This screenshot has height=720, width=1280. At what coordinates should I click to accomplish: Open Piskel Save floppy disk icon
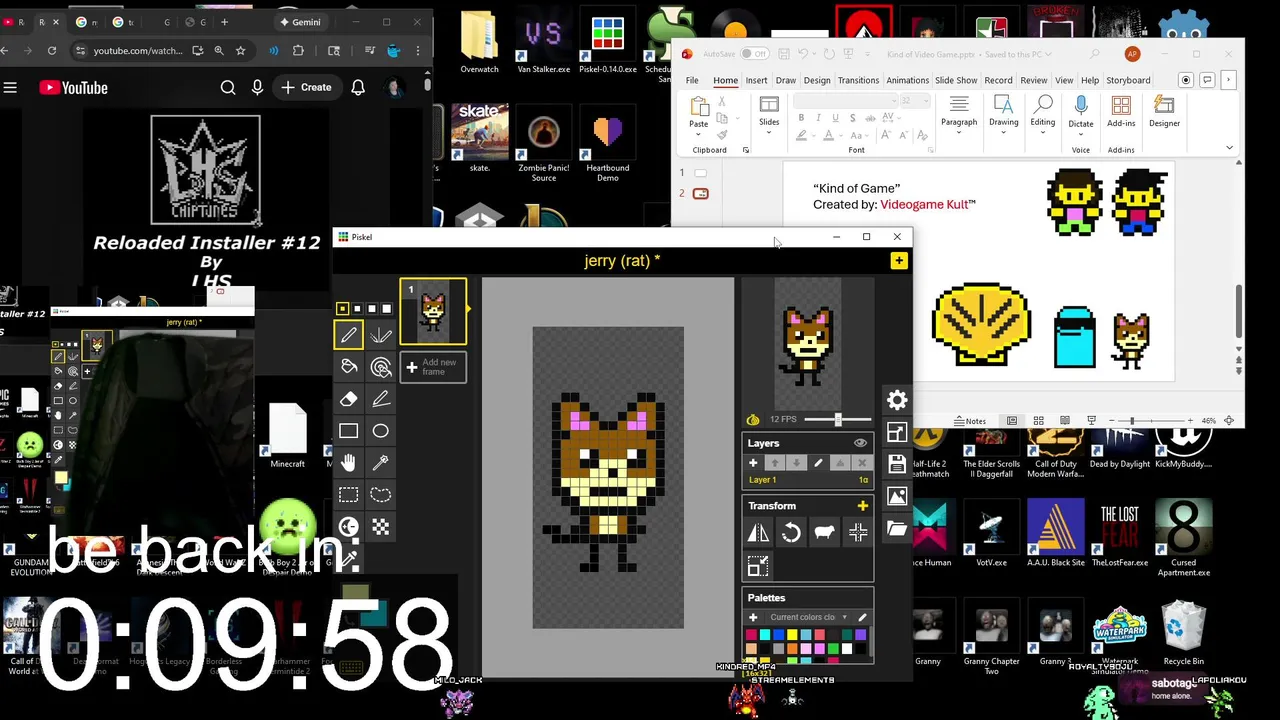pos(897,464)
